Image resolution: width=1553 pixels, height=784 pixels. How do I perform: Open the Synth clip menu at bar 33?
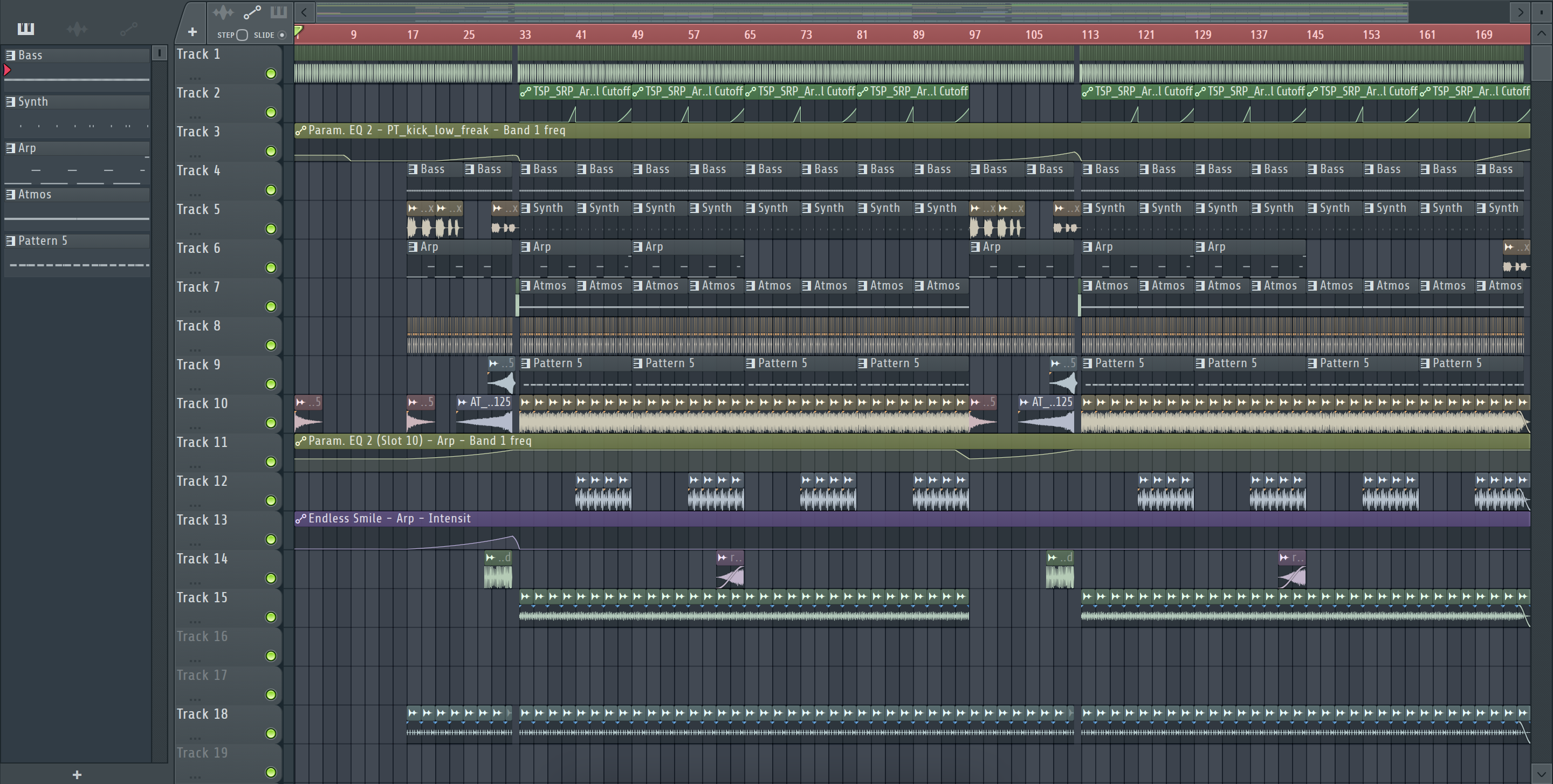click(x=526, y=208)
